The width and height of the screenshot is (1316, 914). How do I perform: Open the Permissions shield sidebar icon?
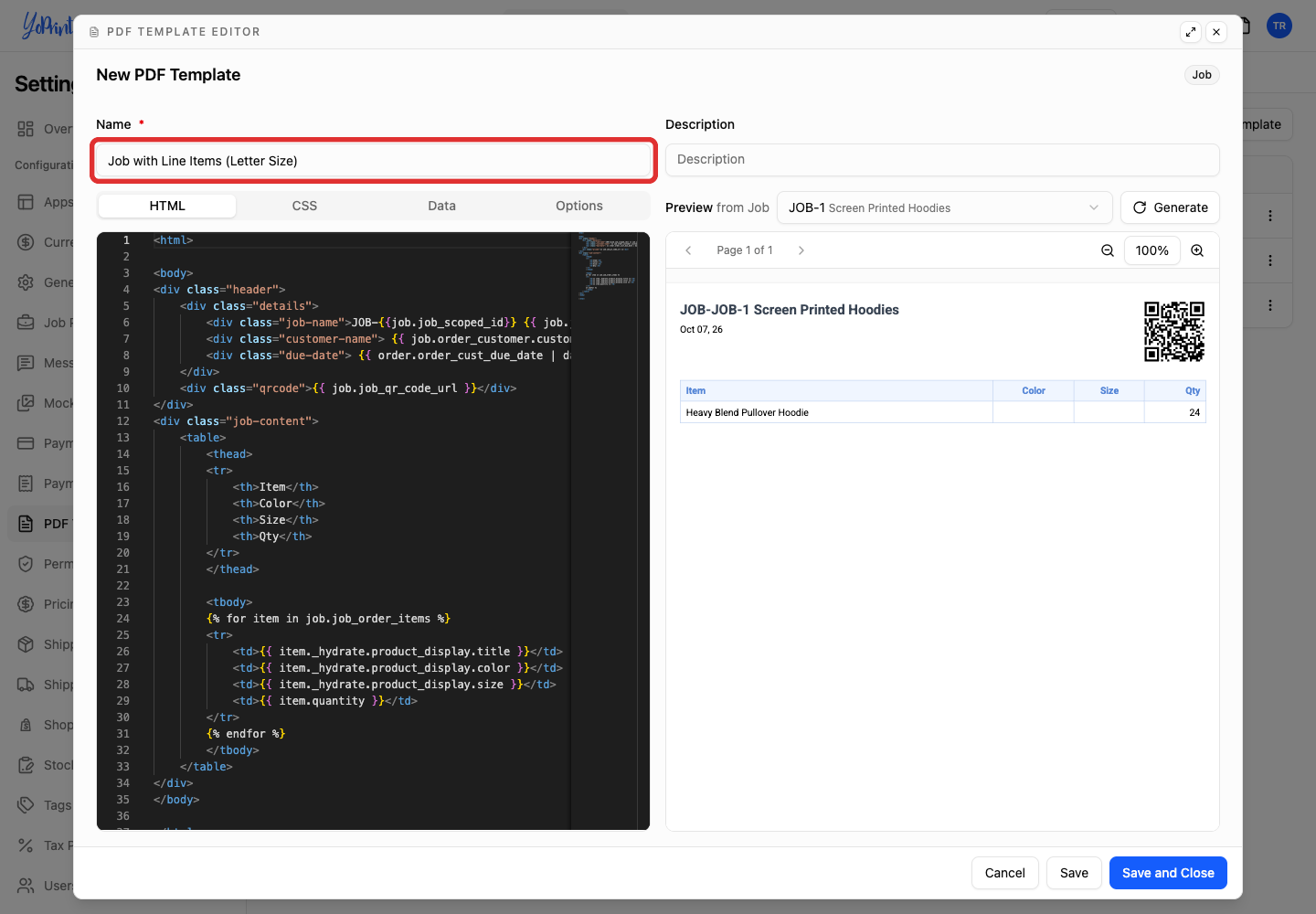coord(26,564)
